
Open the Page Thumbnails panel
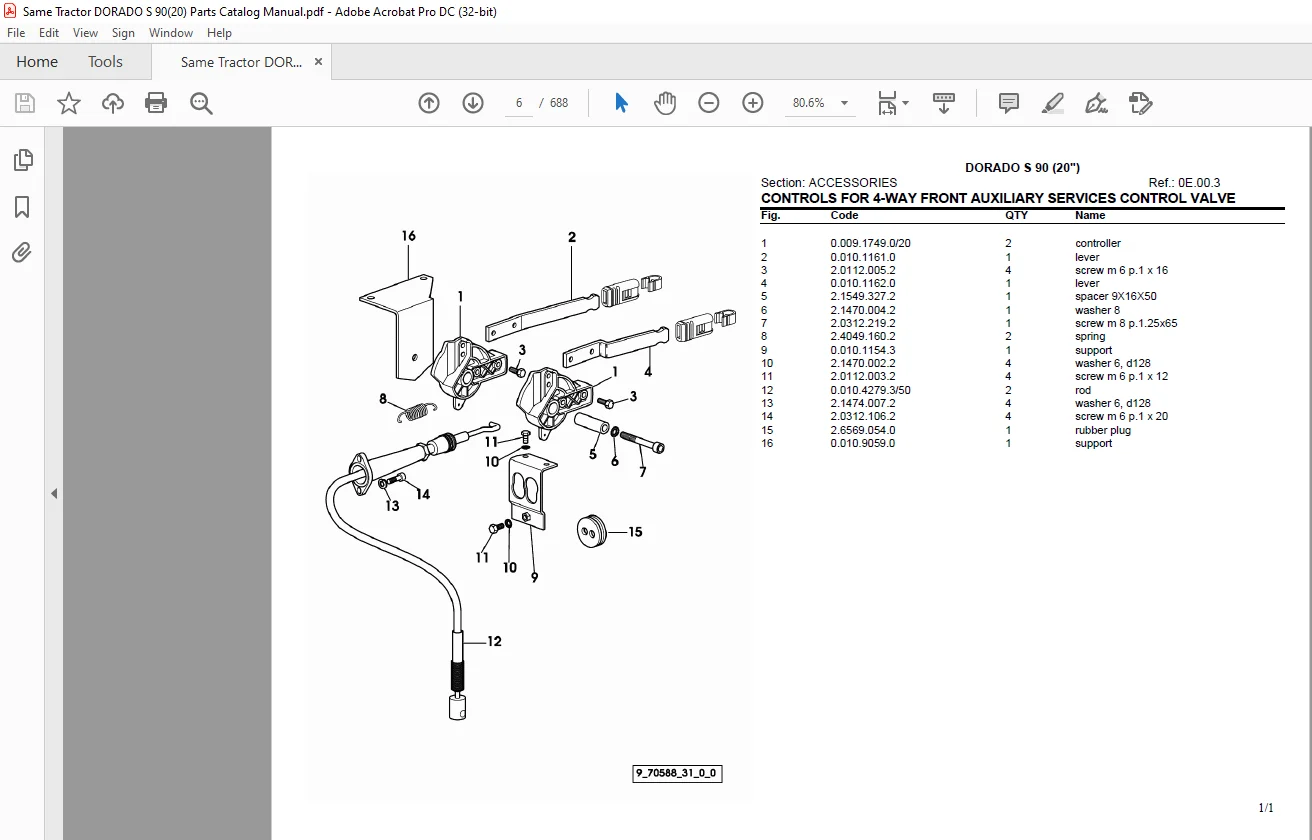[x=22, y=160]
